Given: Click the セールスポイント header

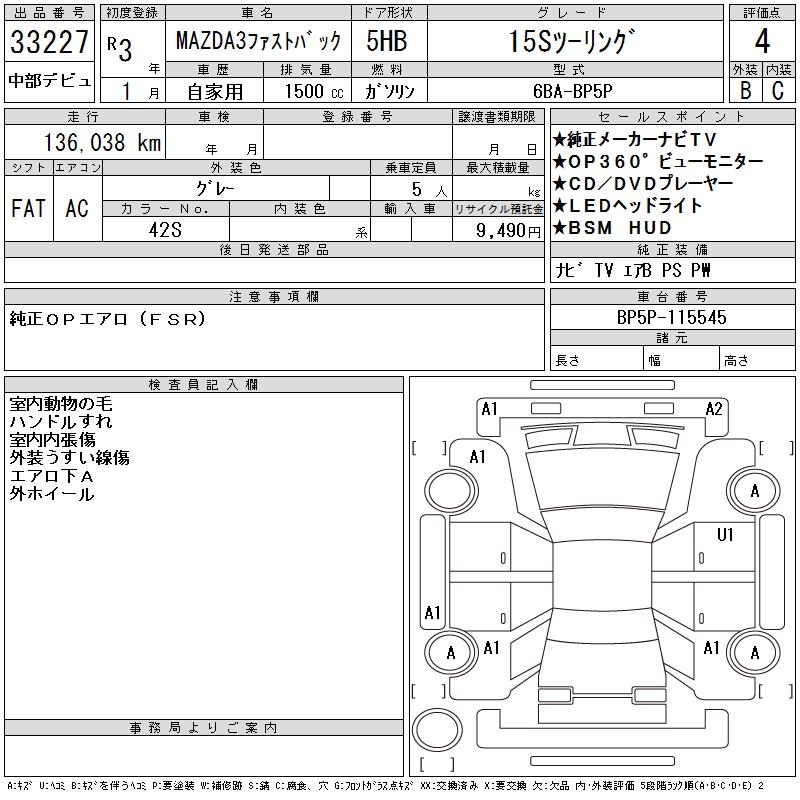Looking at the screenshot, I should [672, 117].
